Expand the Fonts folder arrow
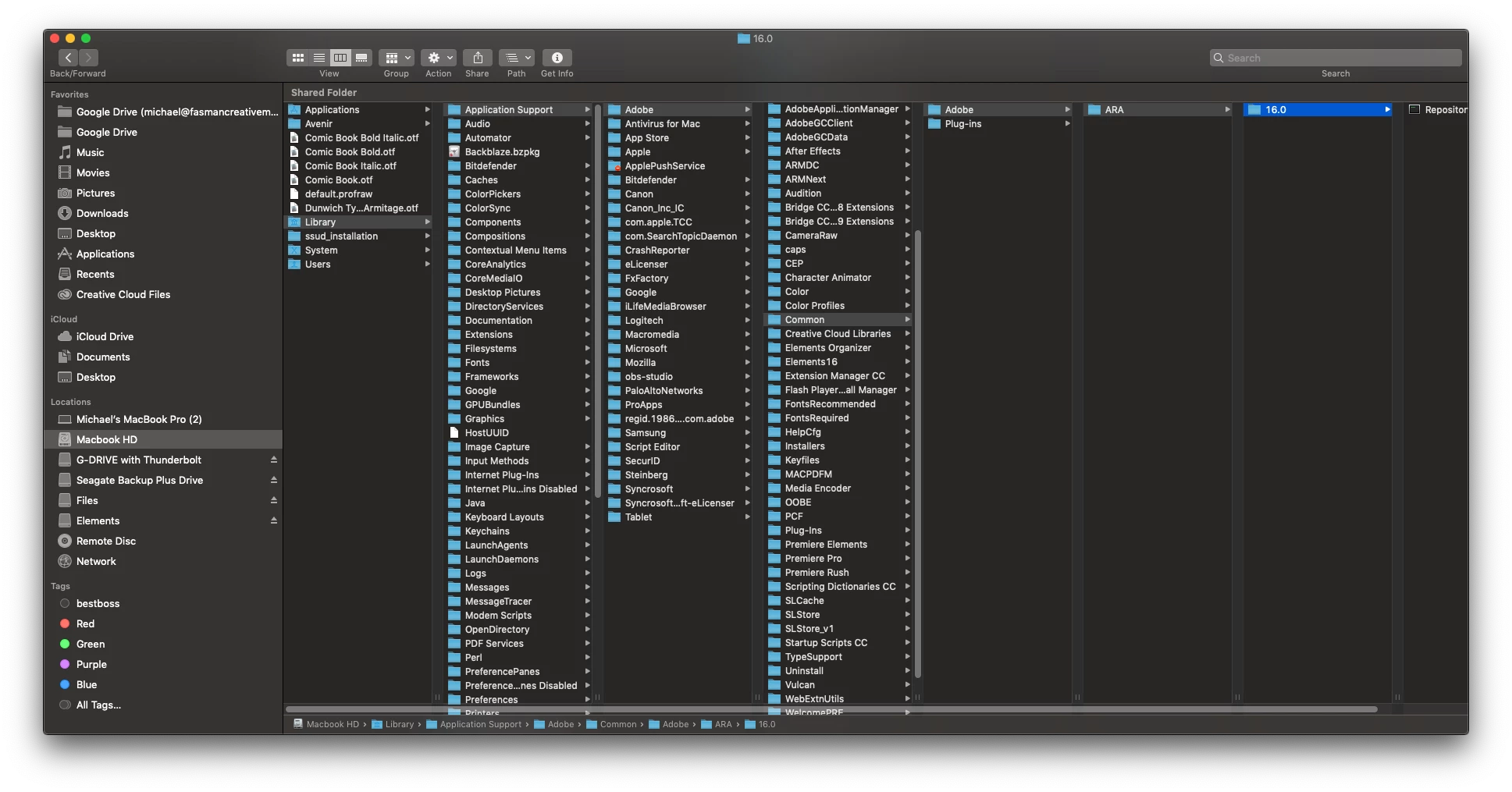Screen dimensions: 1512x792 [x=587, y=363]
